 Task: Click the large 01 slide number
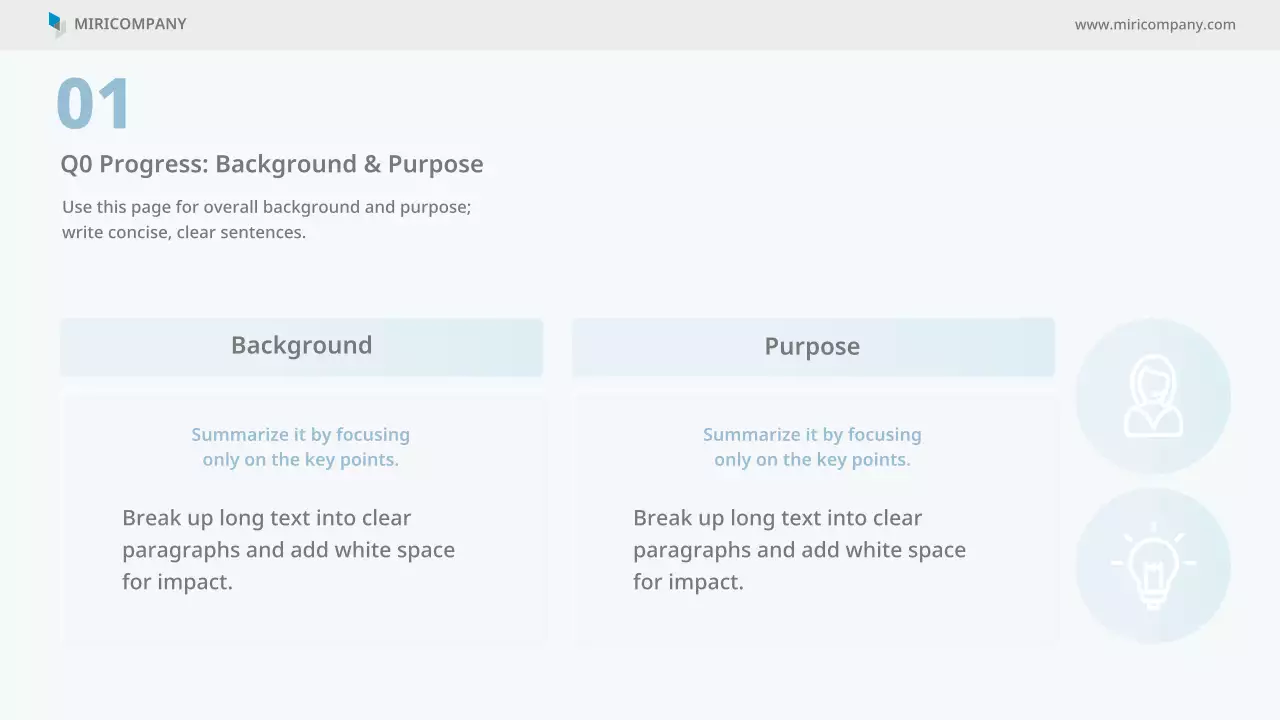93,104
